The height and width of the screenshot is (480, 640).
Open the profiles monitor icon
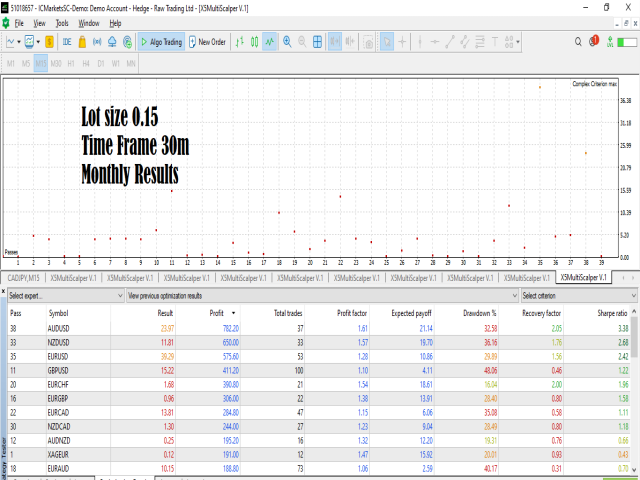(x=29, y=42)
